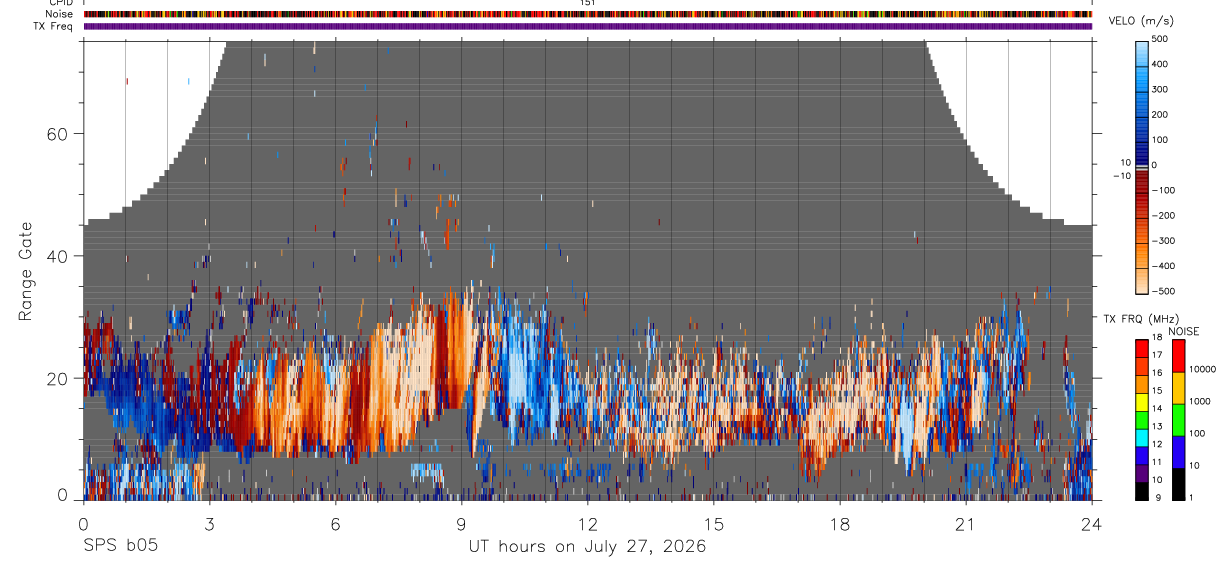Click the UT hours date axis title
The height and width of the screenshot is (567, 1228).
[588, 547]
